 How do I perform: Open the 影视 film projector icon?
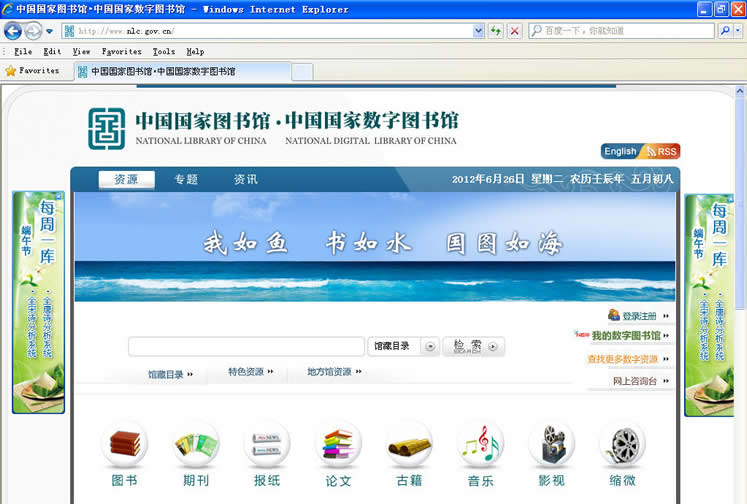[551, 444]
